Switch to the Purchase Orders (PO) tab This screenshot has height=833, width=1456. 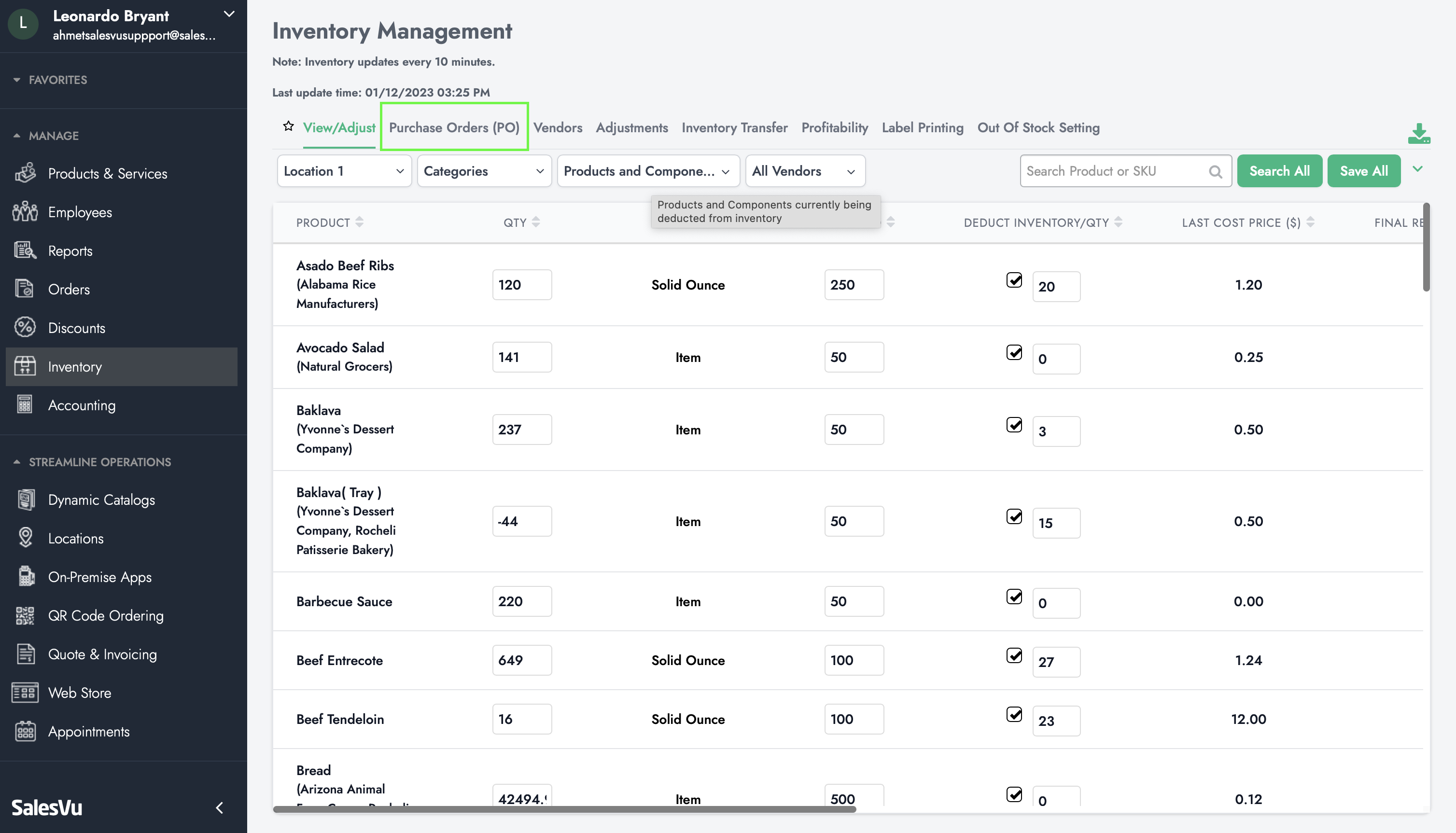454,127
